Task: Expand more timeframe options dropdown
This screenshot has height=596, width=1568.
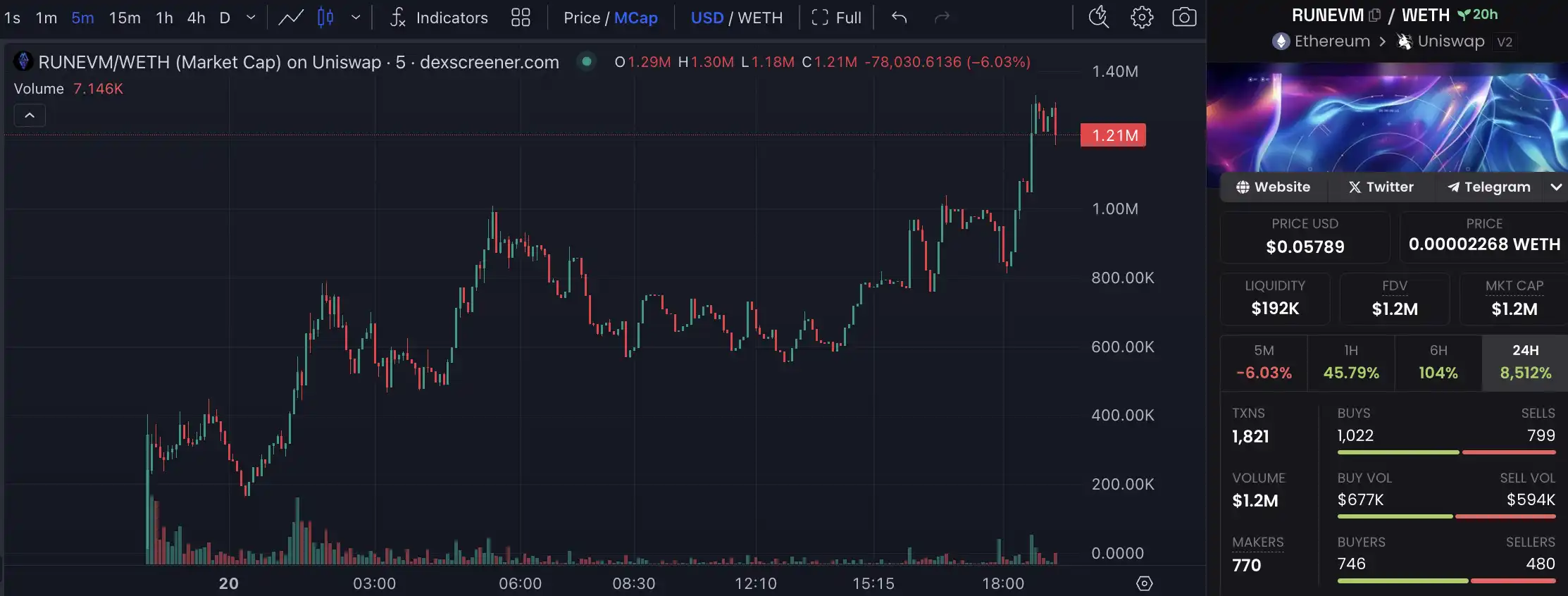Action: [251, 18]
